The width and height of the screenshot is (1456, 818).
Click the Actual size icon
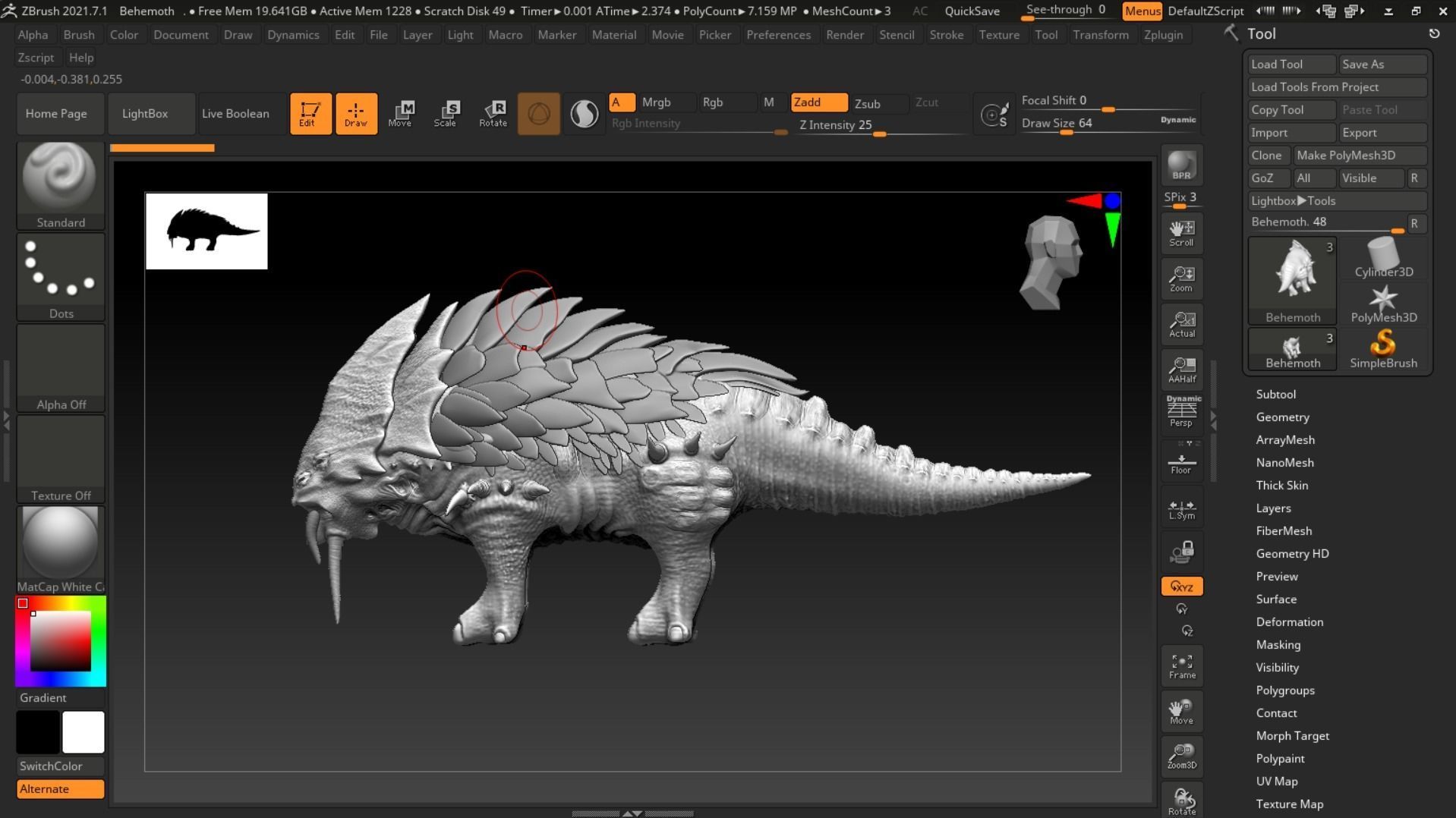[x=1181, y=324]
